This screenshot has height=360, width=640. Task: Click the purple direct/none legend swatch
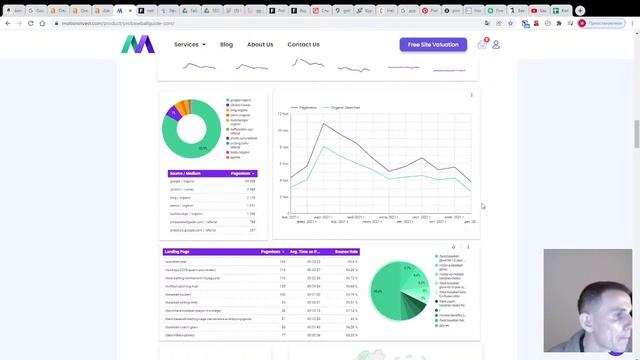[228, 105]
